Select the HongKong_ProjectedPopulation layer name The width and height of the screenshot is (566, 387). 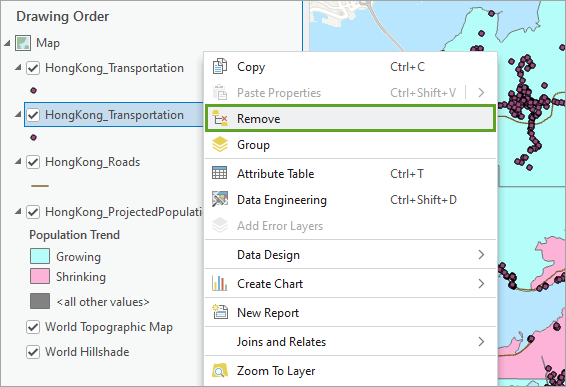pyautogui.click(x=123, y=212)
